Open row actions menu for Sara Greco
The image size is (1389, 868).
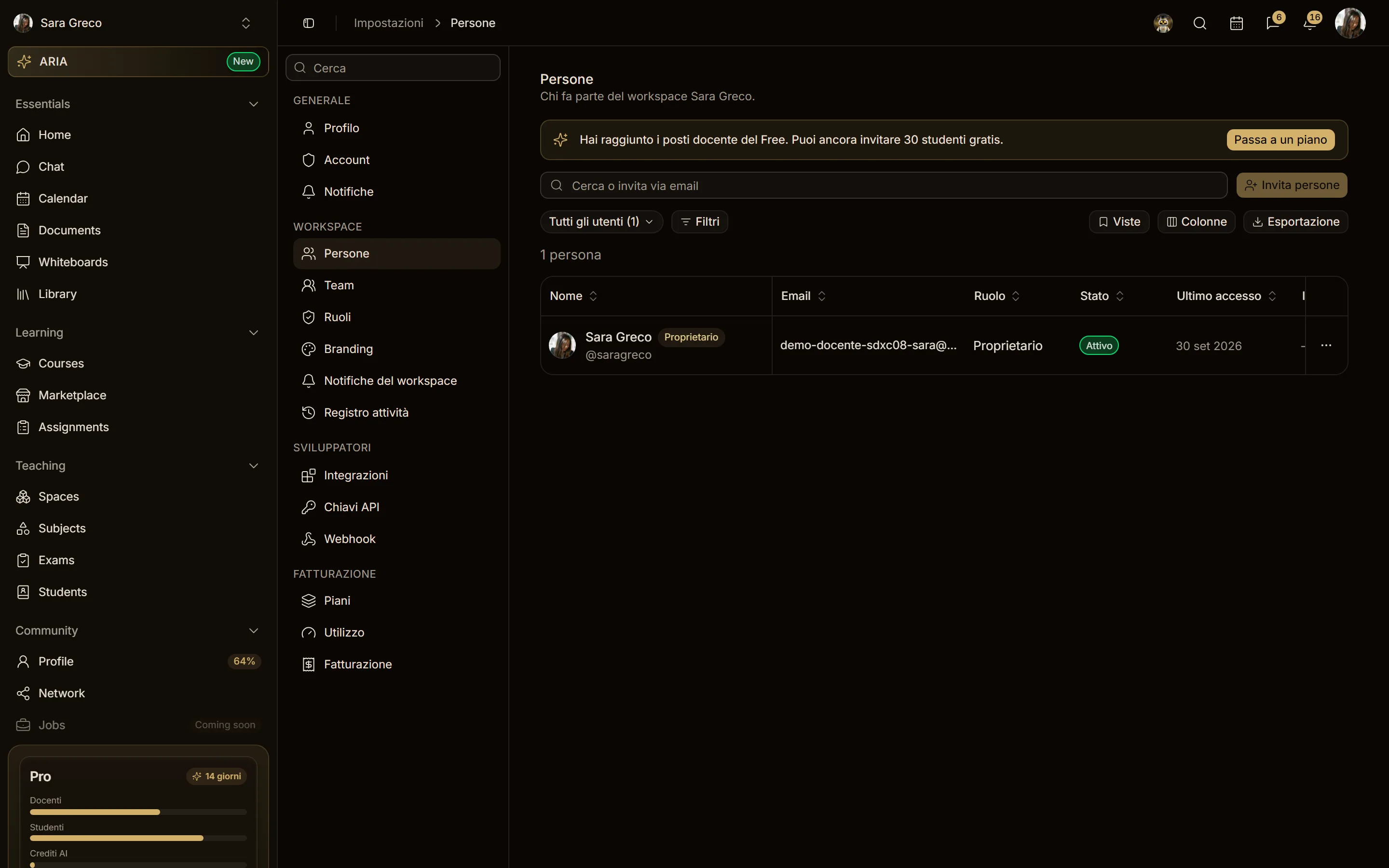tap(1326, 346)
